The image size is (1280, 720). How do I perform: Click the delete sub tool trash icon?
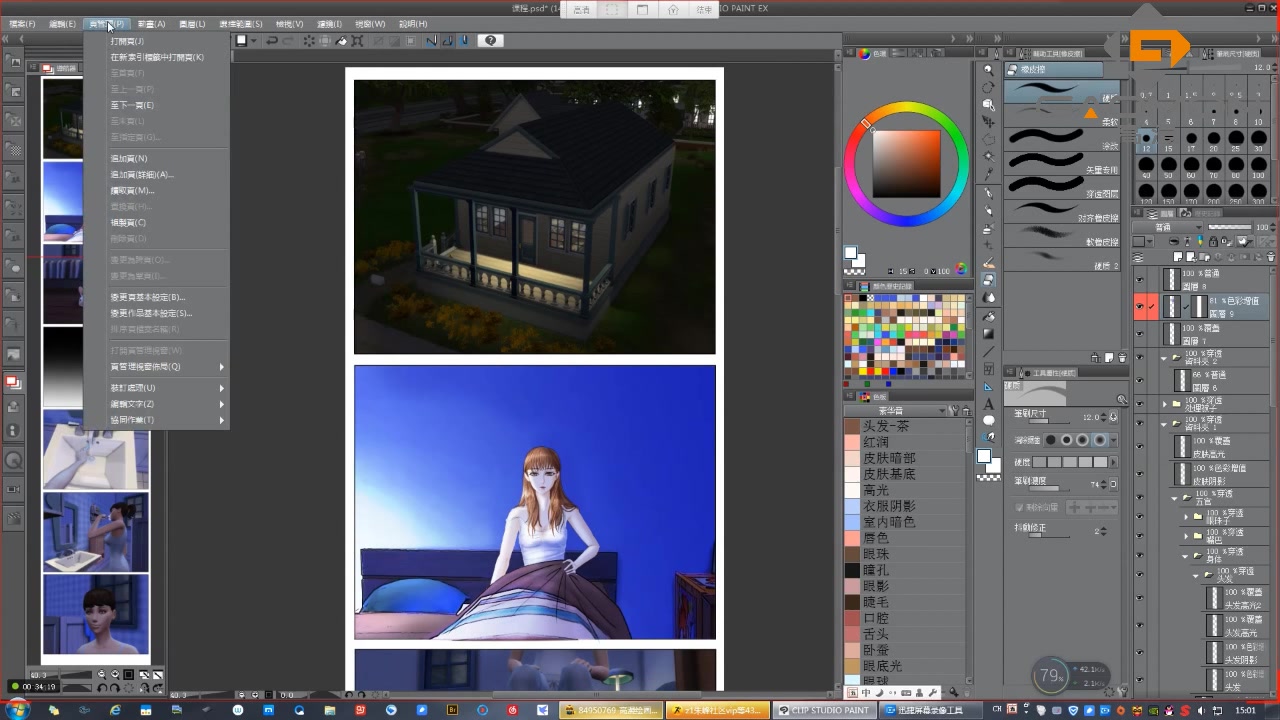point(1123,358)
